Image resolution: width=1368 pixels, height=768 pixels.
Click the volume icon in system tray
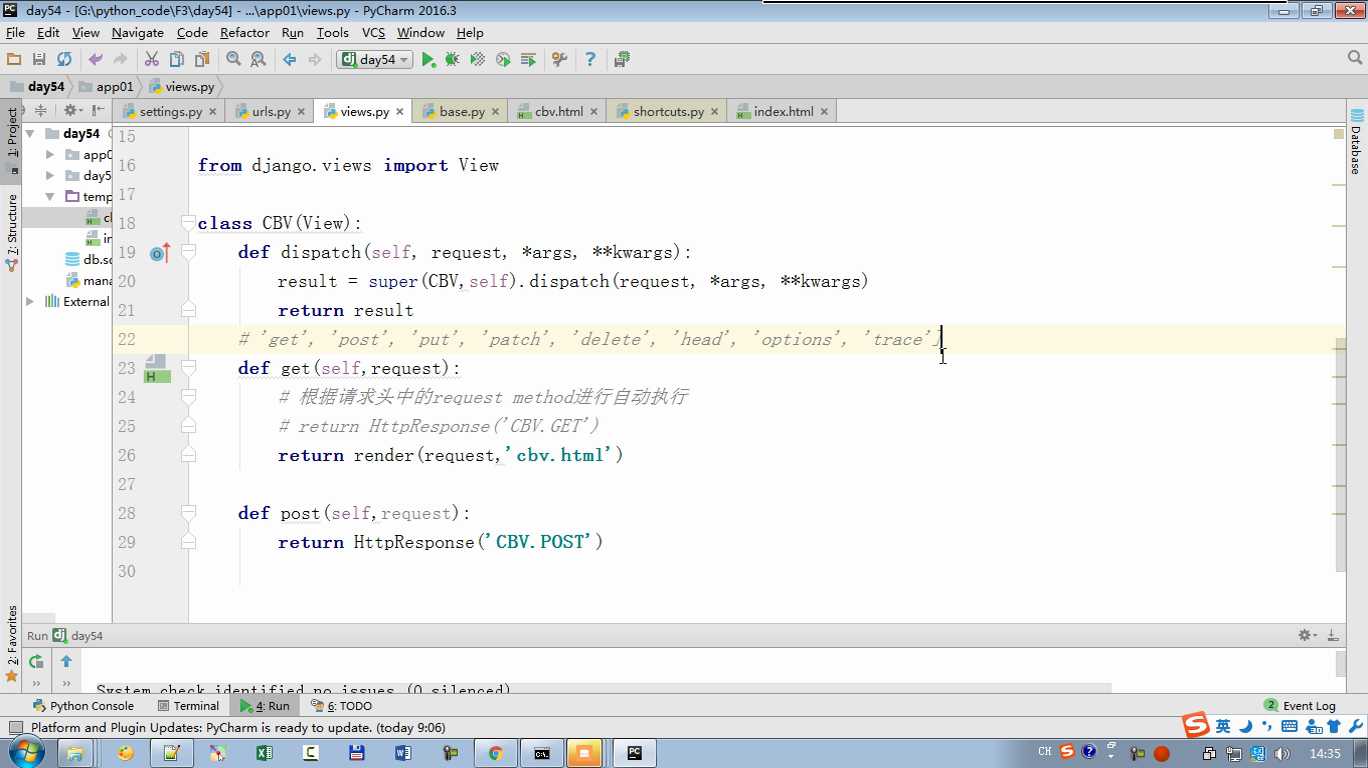pos(1283,753)
